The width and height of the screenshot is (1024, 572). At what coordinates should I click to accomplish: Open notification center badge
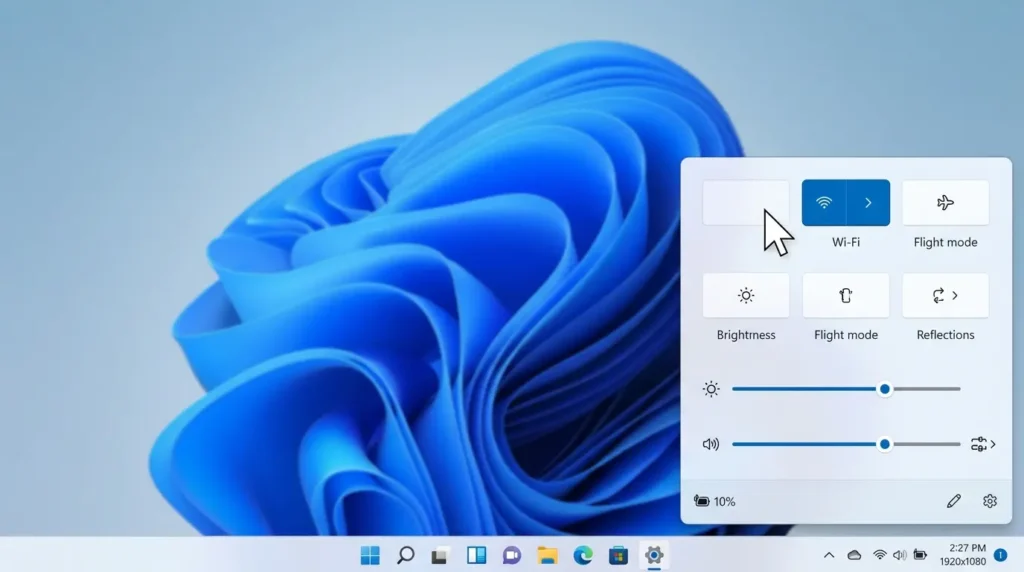pos(1000,555)
